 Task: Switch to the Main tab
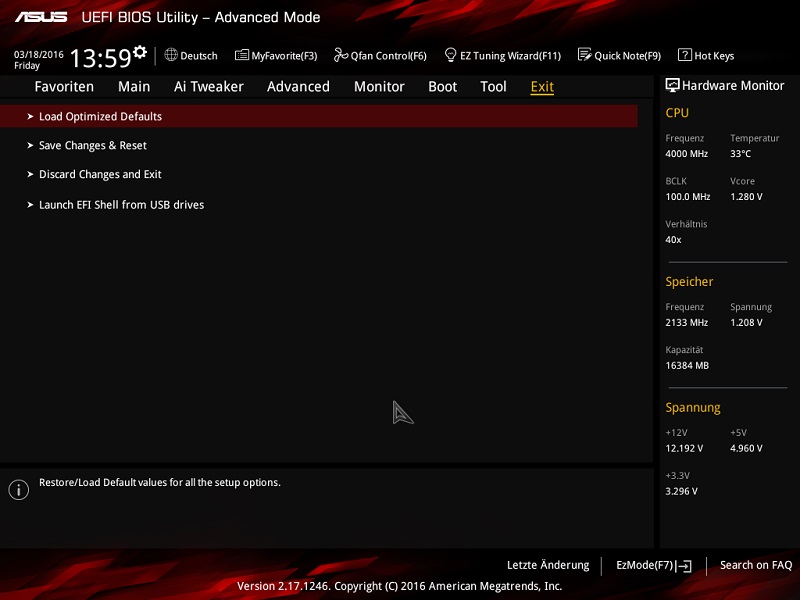[x=134, y=87]
